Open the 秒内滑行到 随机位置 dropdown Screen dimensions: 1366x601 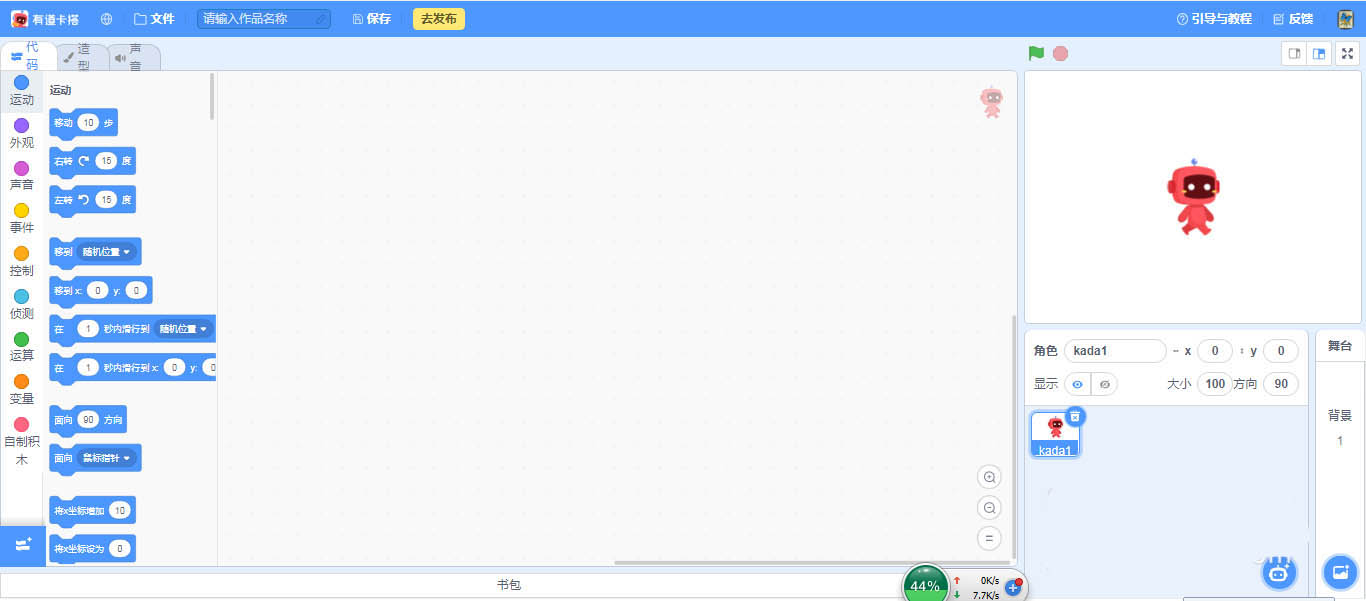tap(184, 329)
